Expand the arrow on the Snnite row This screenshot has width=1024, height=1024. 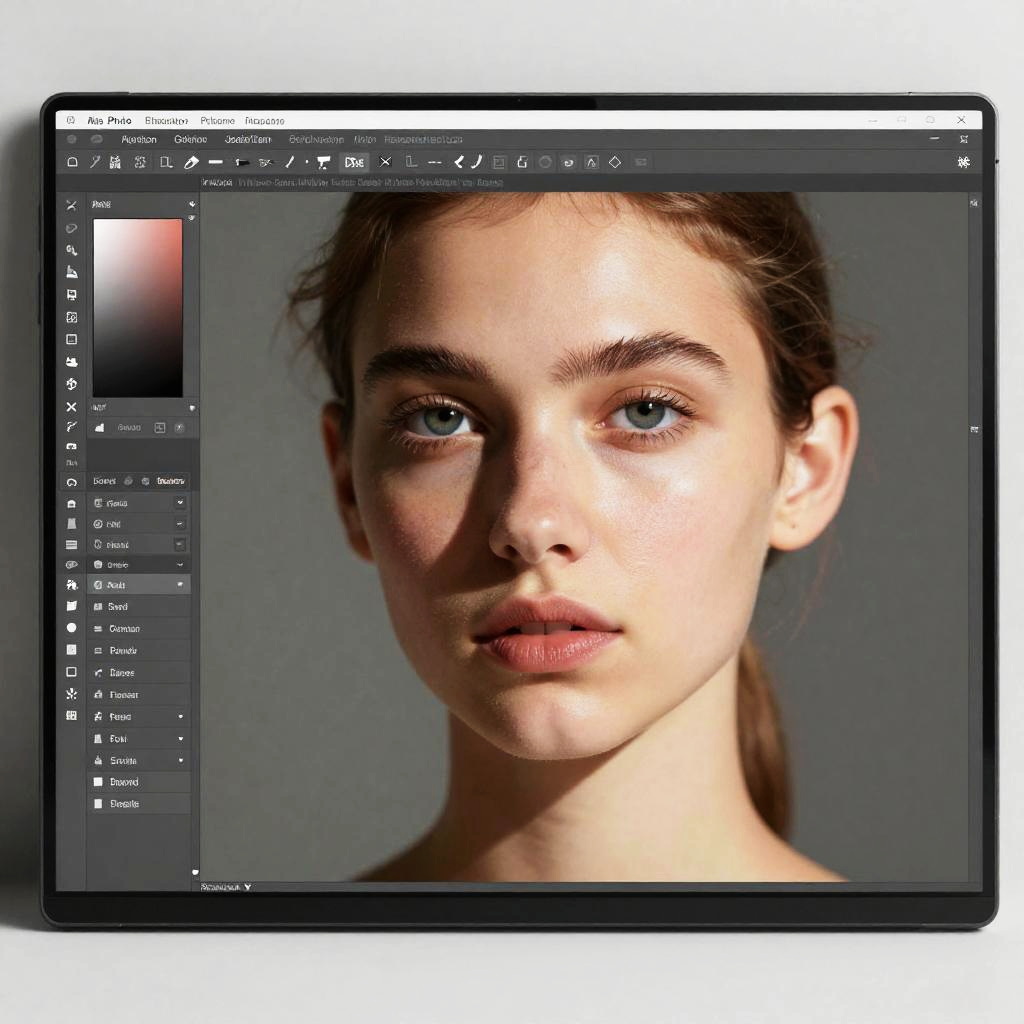[181, 761]
